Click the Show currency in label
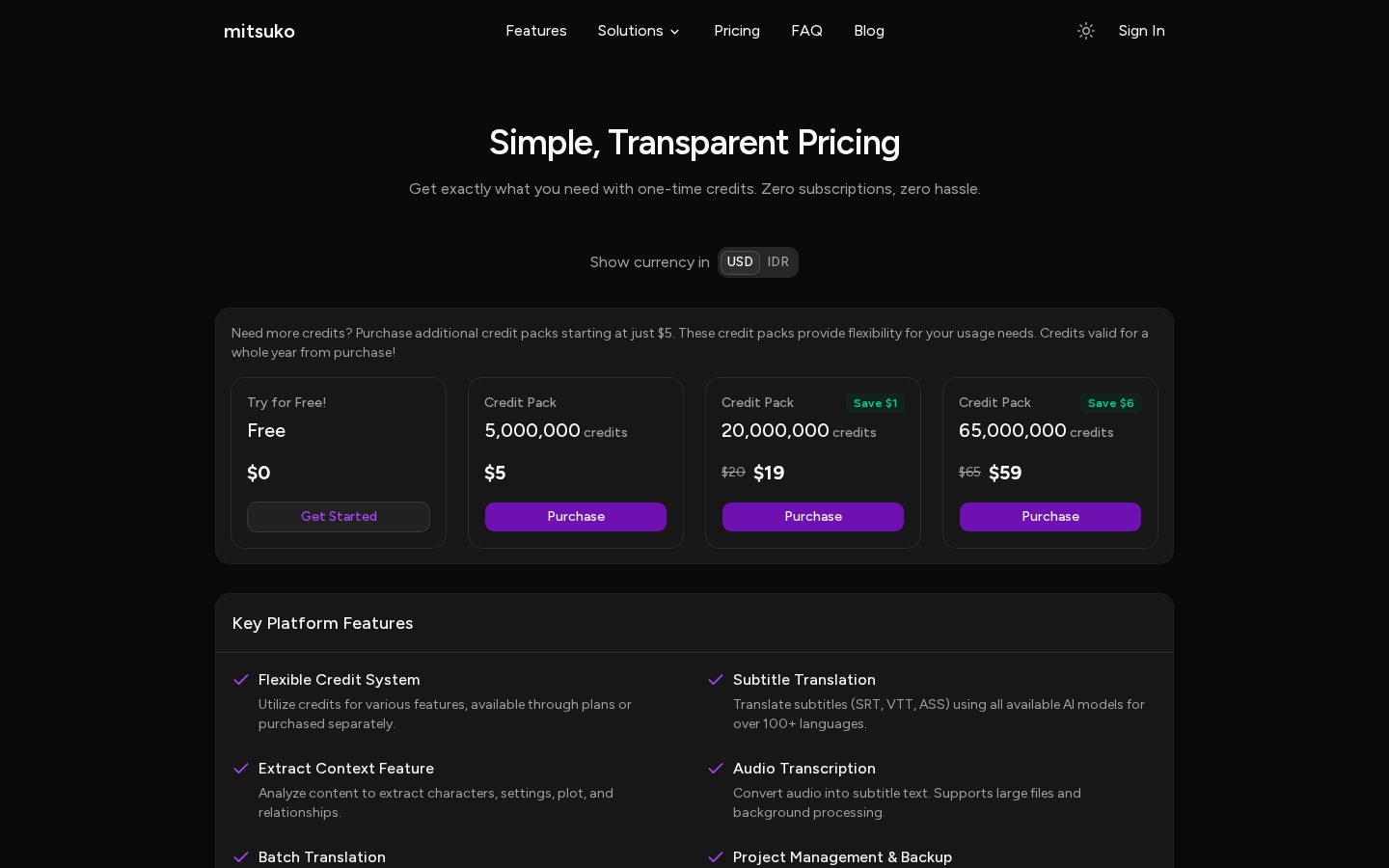 (649, 262)
